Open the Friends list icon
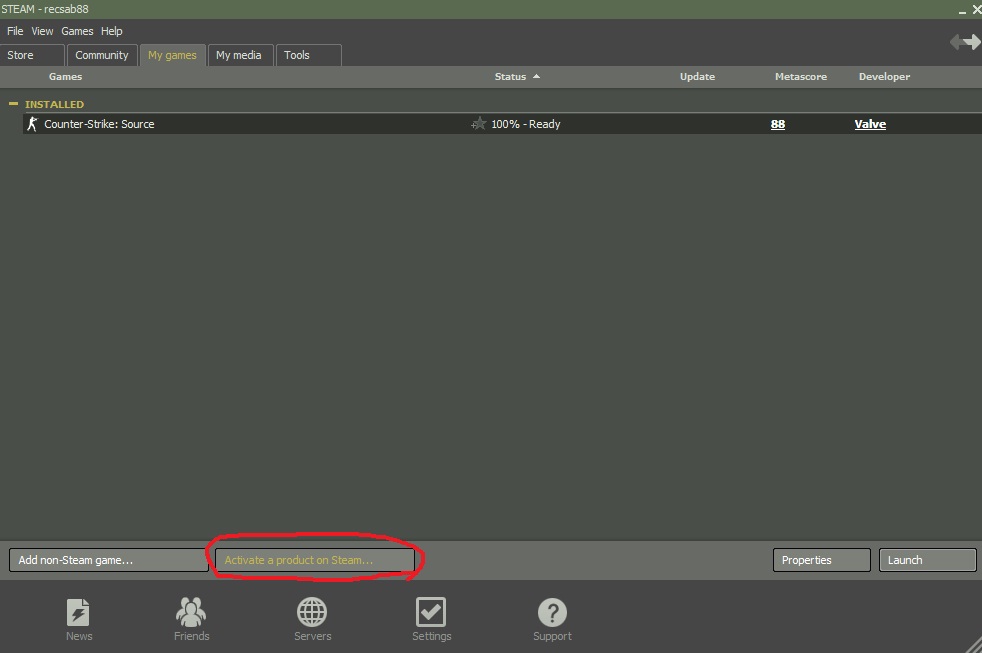982x653 pixels. (191, 612)
